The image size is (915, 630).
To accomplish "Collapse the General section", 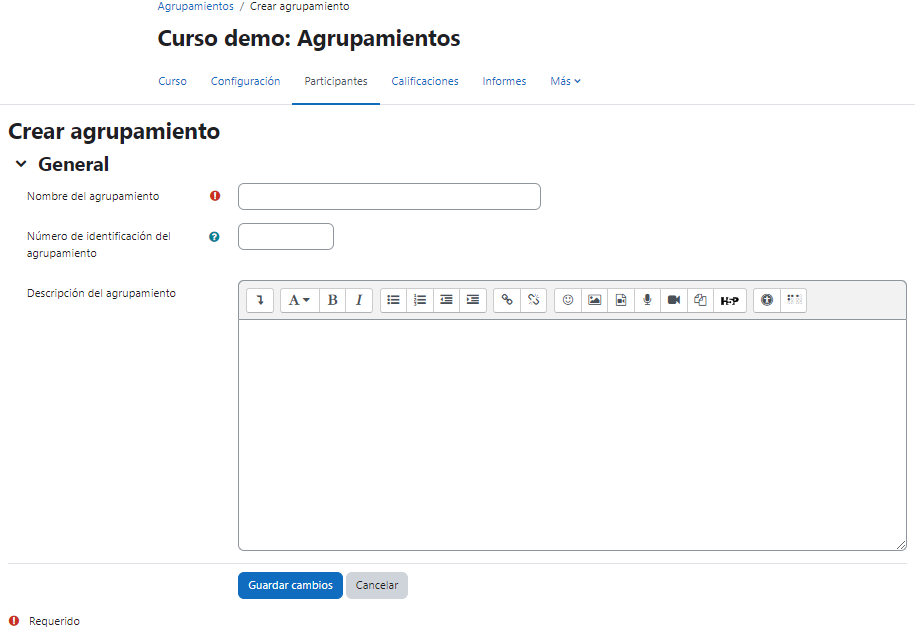I will [x=20, y=163].
